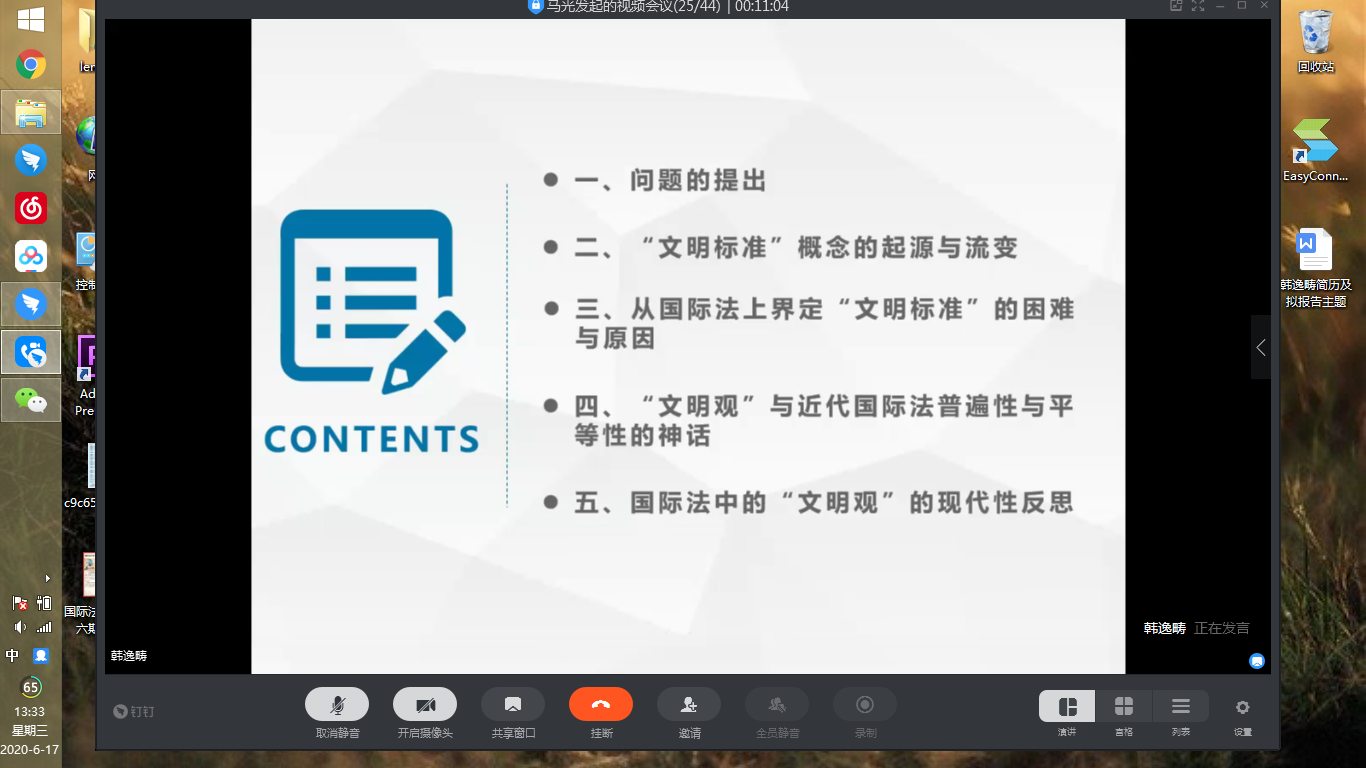Viewport: 1366px width, 768px height.
Task: Open NetEase Cloud Music taskbar icon
Action: coord(31,208)
